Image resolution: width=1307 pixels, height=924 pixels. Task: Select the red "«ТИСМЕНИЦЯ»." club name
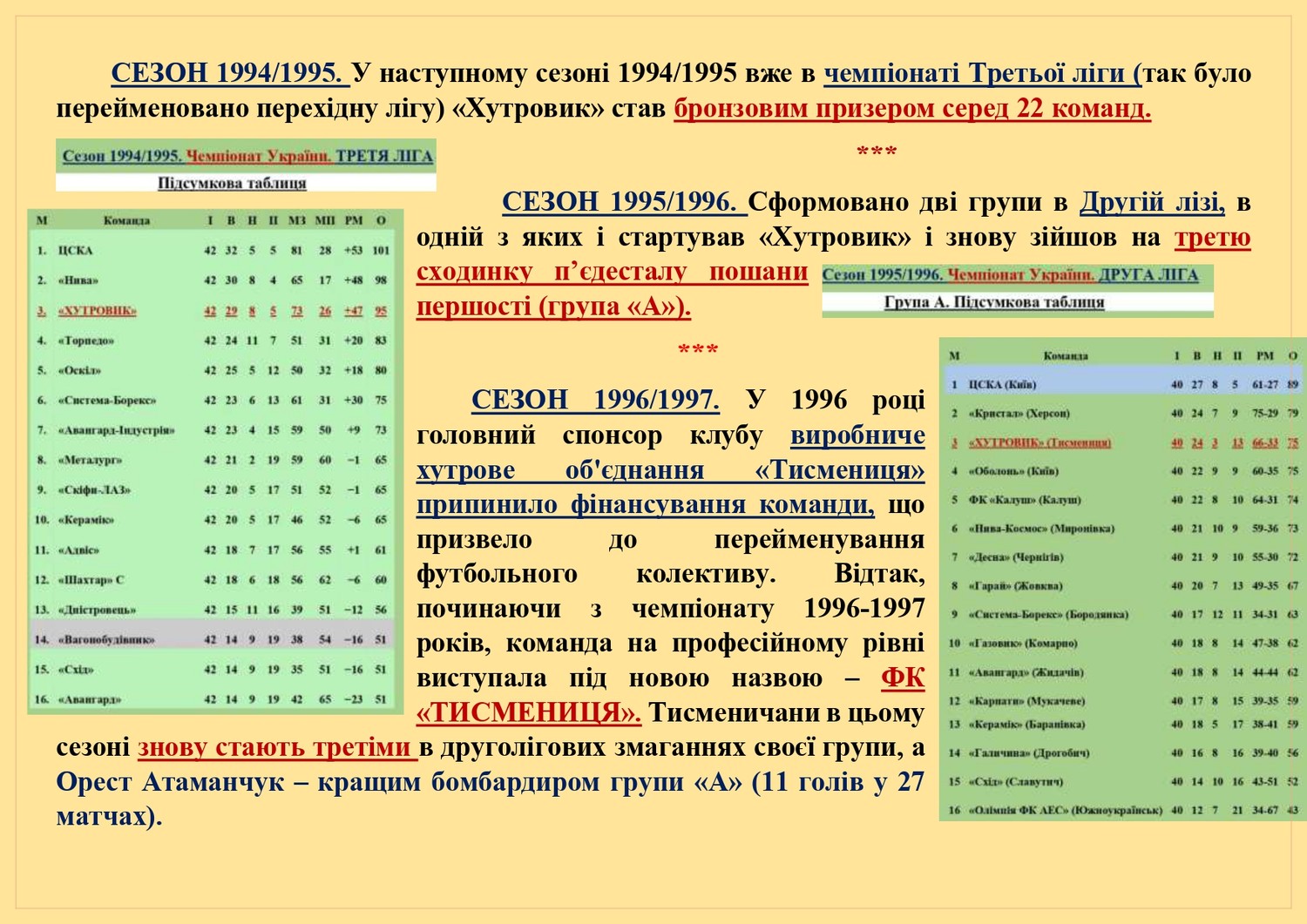[529, 713]
